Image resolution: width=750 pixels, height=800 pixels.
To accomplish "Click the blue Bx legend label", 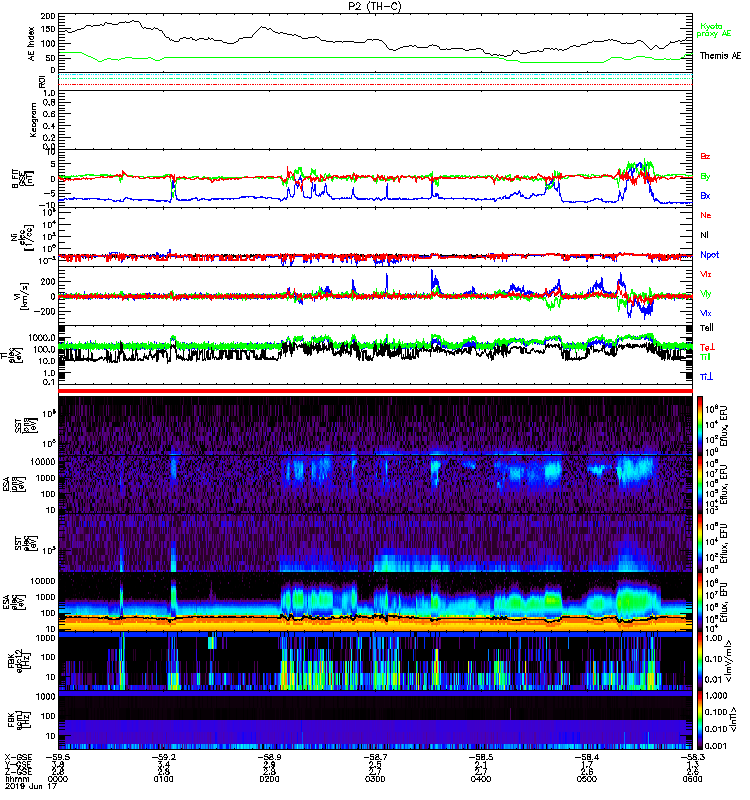I will click(x=705, y=195).
